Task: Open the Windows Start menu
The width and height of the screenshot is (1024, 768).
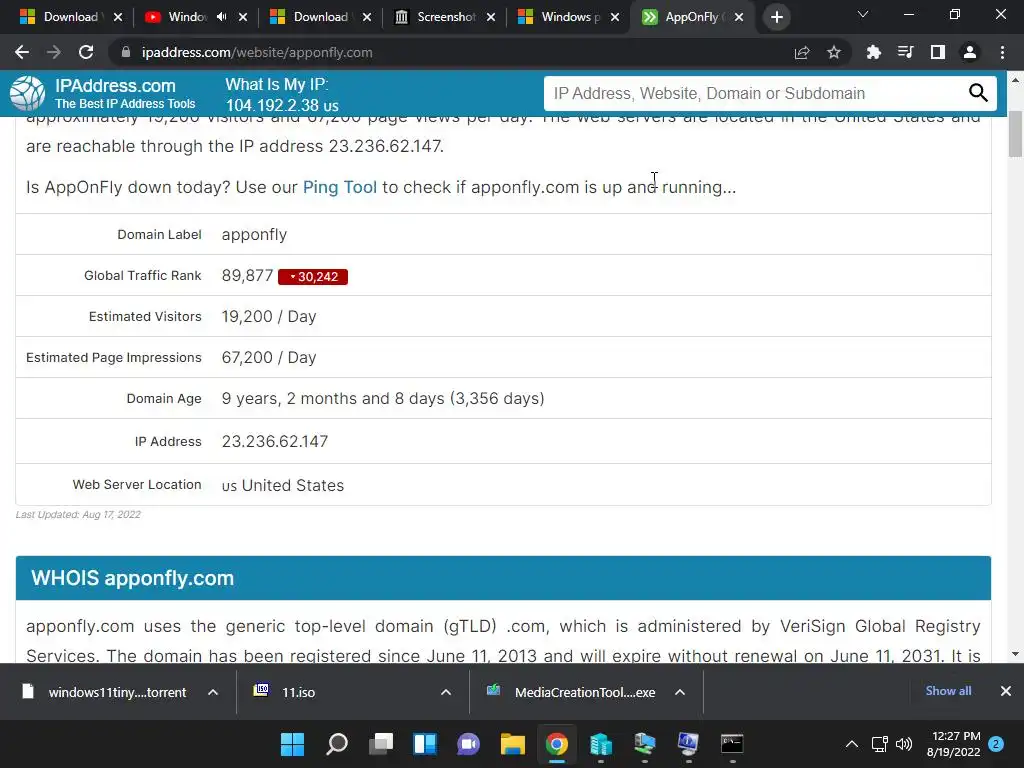Action: pyautogui.click(x=292, y=744)
